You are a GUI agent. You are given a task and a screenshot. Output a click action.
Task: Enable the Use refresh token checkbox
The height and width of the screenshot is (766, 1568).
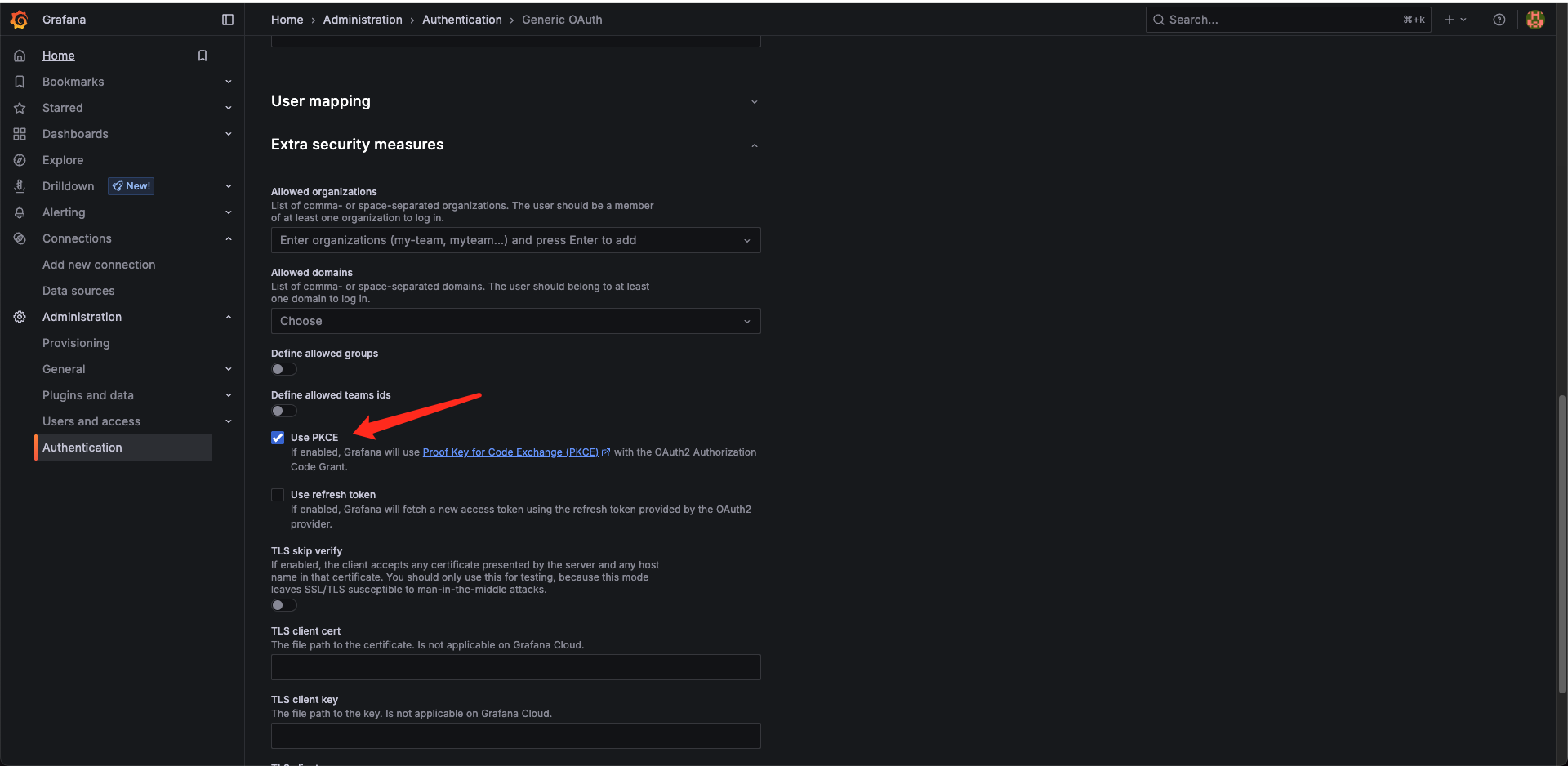pos(278,495)
